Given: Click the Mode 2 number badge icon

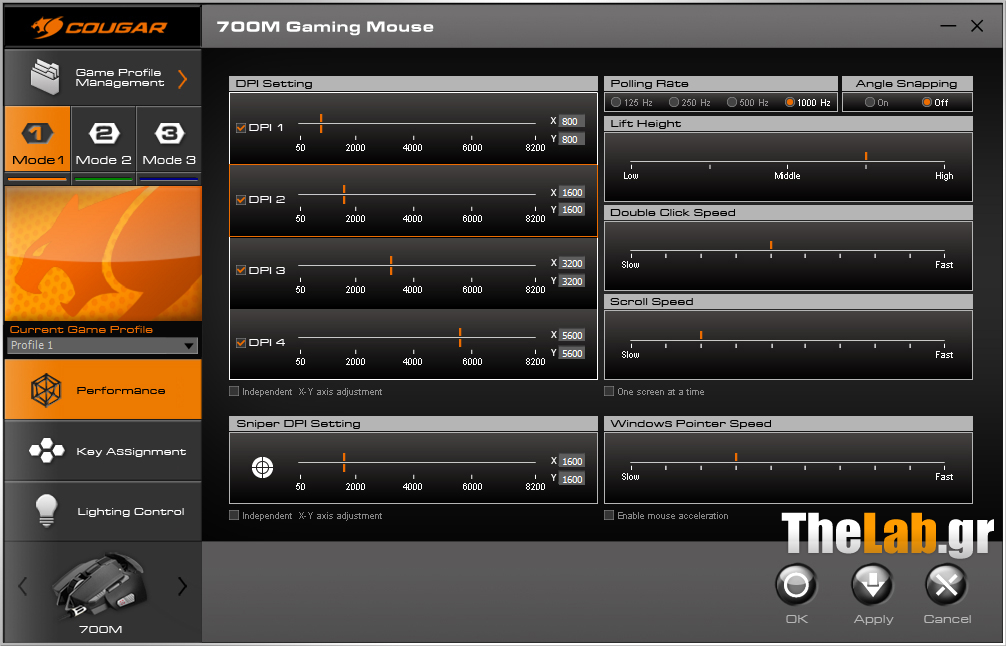Looking at the screenshot, I should pos(104,133).
